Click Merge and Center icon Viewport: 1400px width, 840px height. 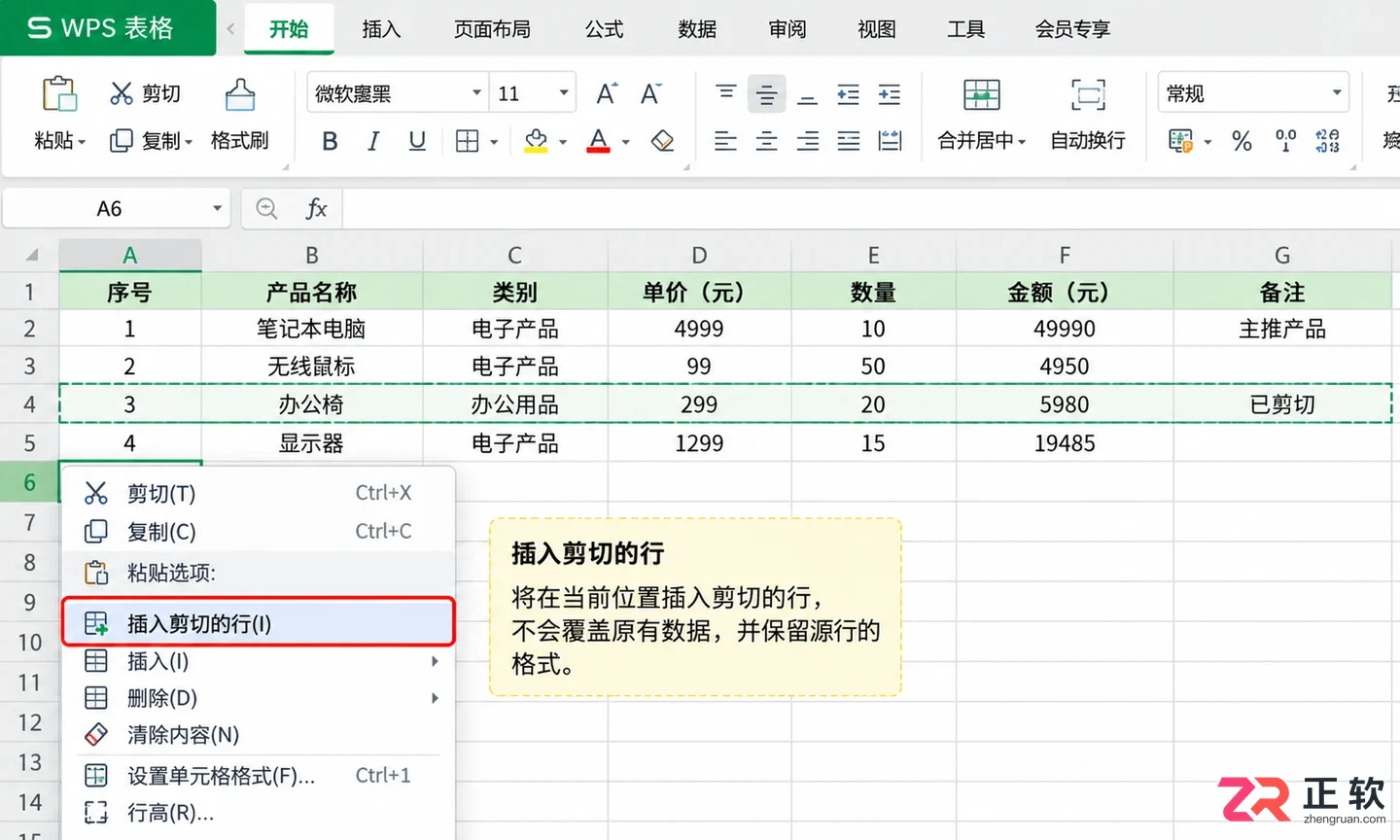[981, 94]
